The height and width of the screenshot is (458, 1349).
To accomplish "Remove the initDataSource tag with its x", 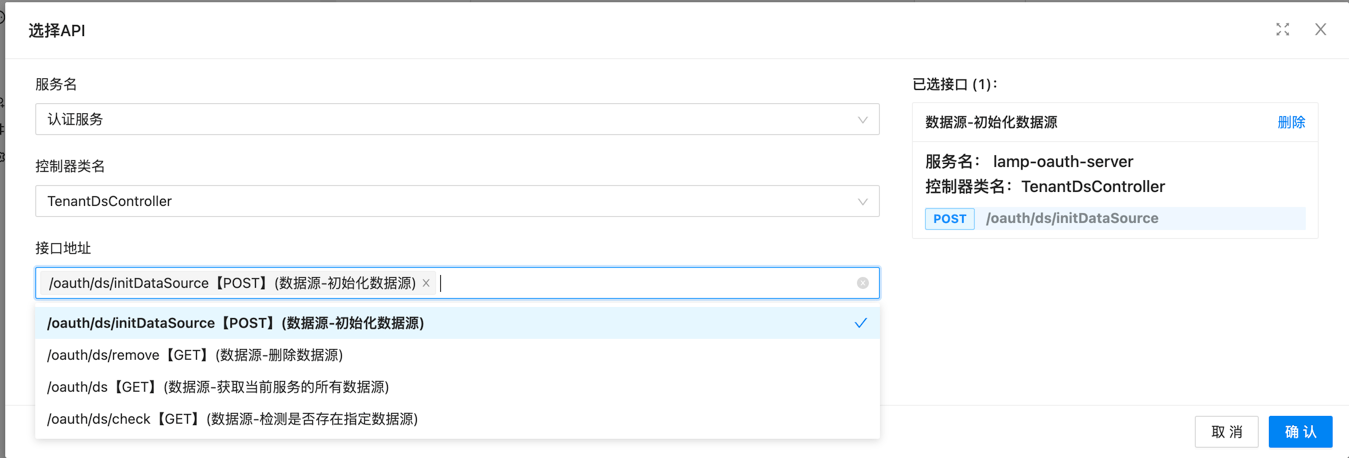I will pos(426,283).
